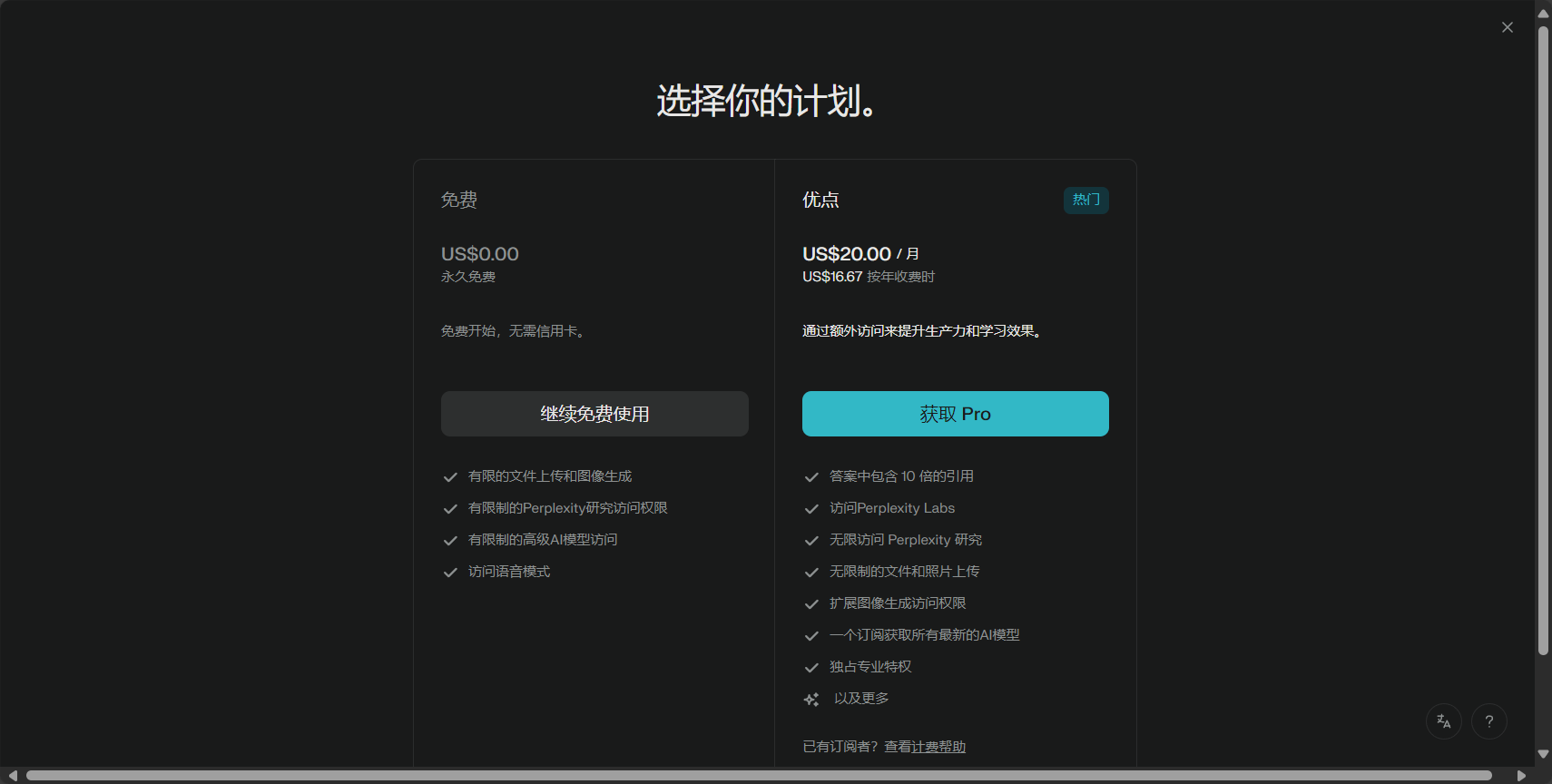Click the 获取 Pro button
This screenshot has width=1552, height=784.
click(x=956, y=414)
